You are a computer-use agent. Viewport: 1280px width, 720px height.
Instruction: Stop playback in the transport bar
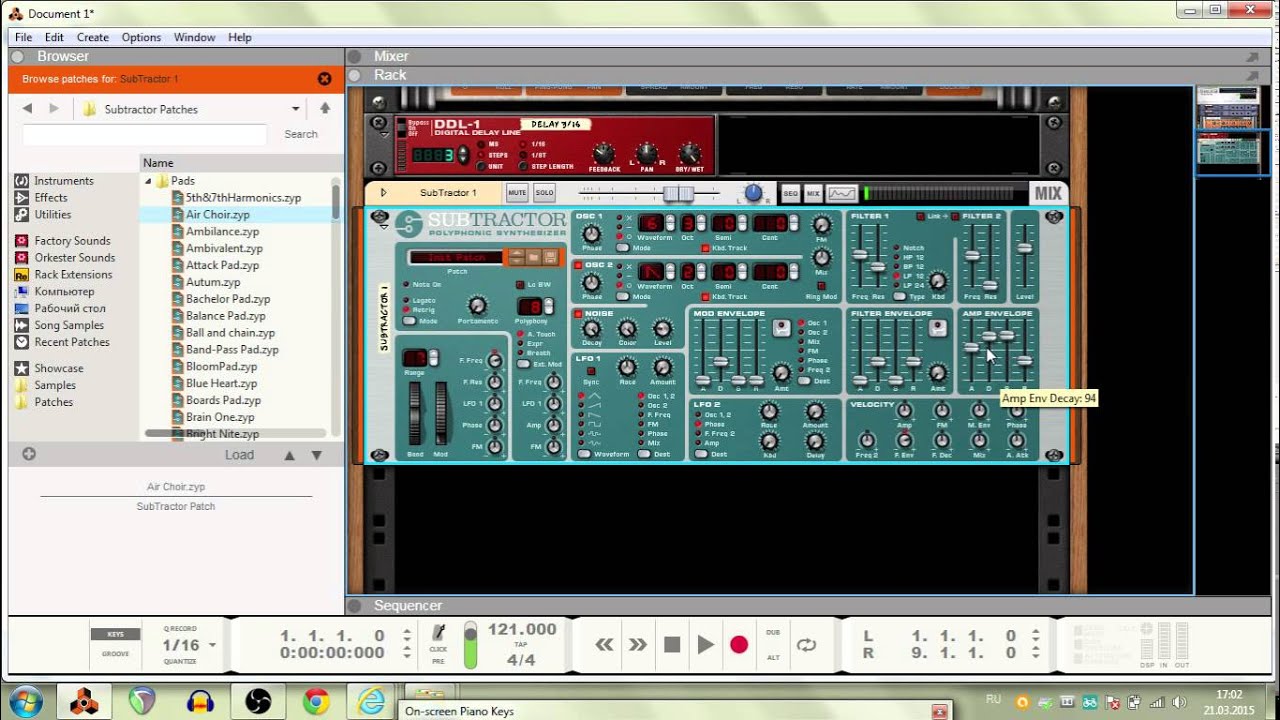pyautogui.click(x=672, y=645)
